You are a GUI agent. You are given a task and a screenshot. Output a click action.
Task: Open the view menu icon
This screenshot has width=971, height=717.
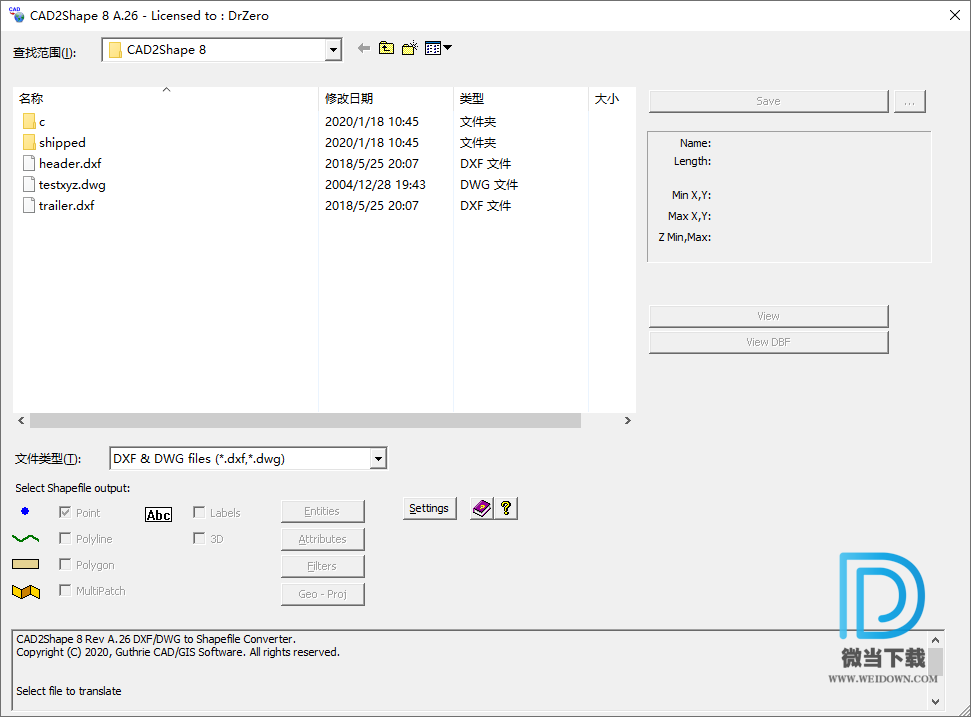(x=438, y=48)
